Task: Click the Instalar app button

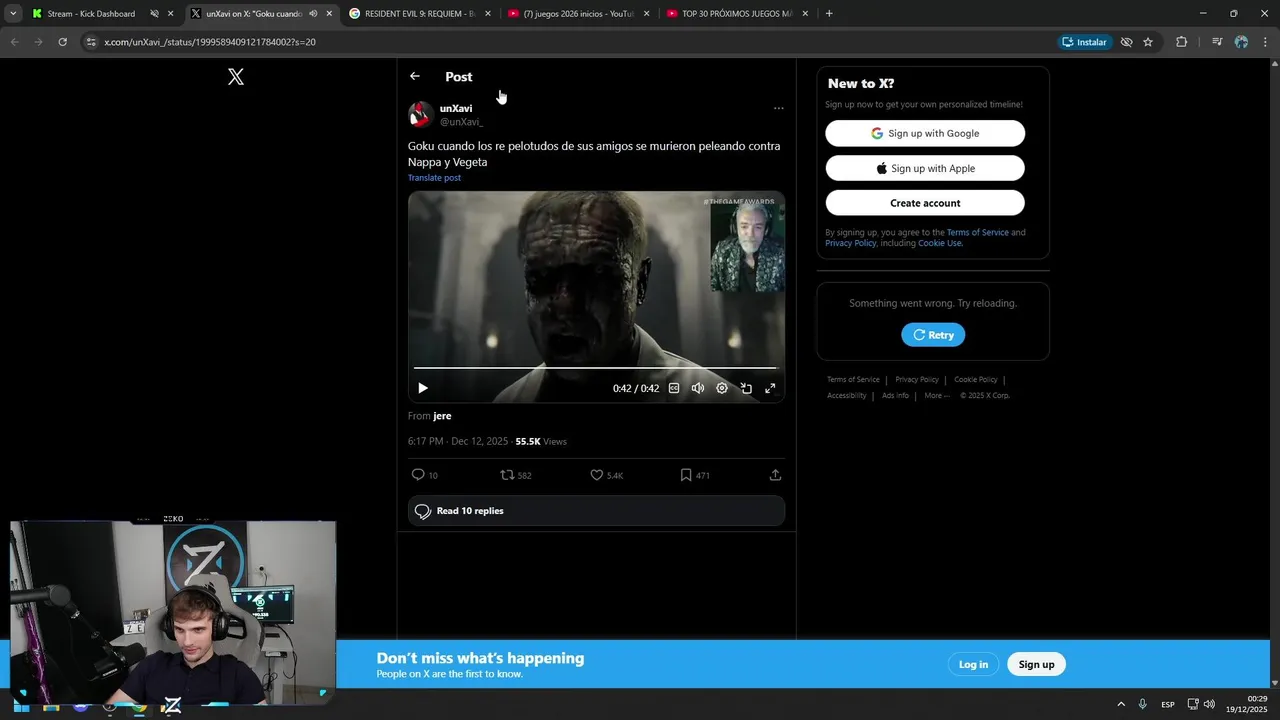Action: point(1085,42)
